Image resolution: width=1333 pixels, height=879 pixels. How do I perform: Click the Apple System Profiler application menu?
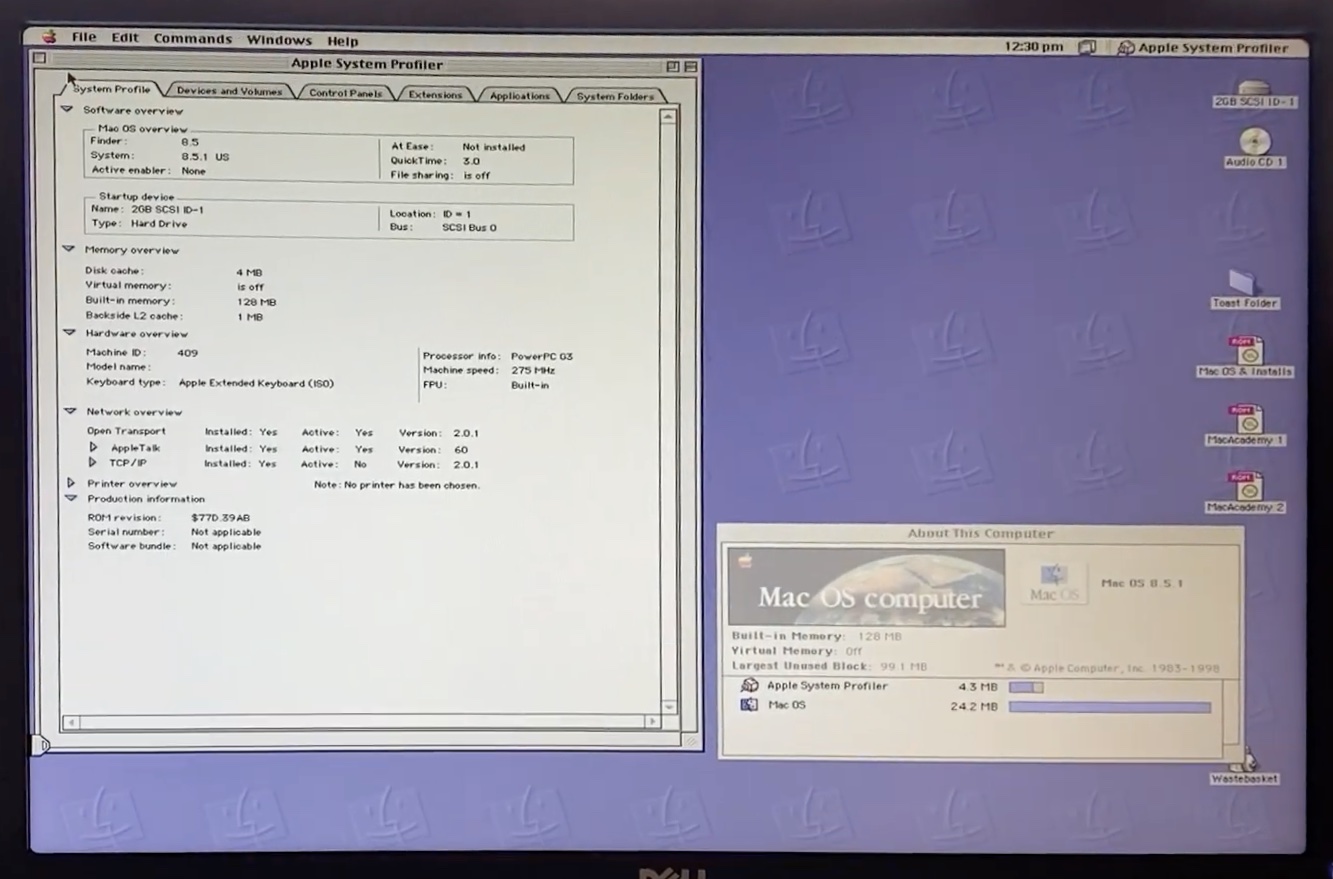[1202, 48]
